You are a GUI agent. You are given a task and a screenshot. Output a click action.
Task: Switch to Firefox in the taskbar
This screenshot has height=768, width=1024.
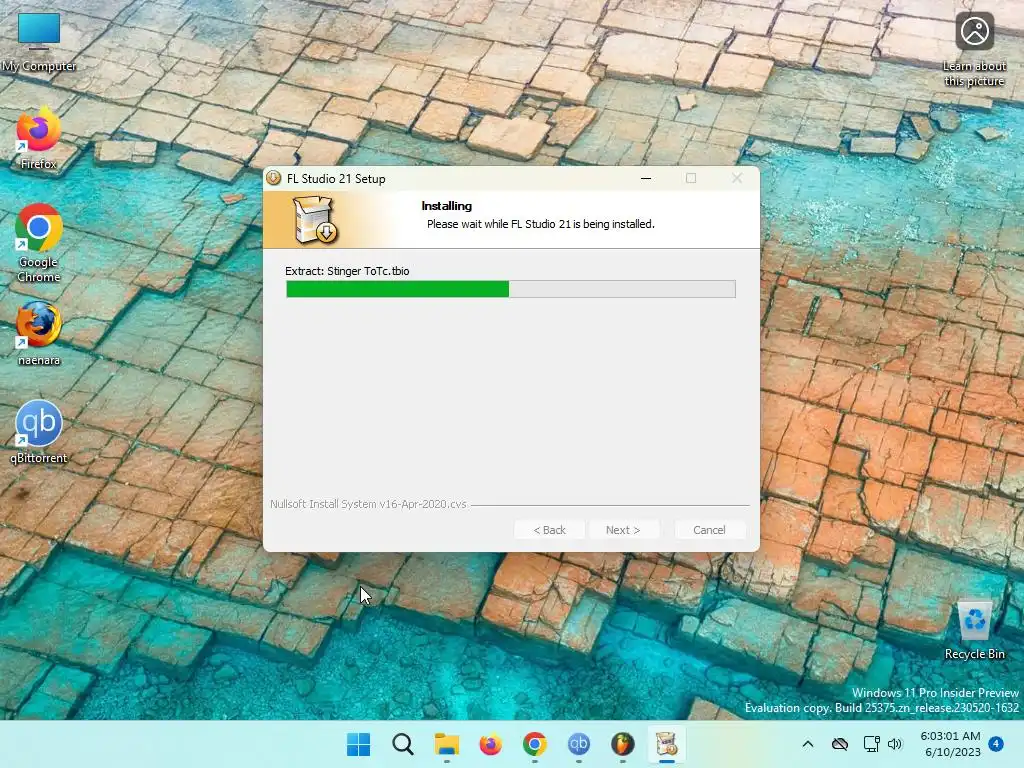click(490, 744)
